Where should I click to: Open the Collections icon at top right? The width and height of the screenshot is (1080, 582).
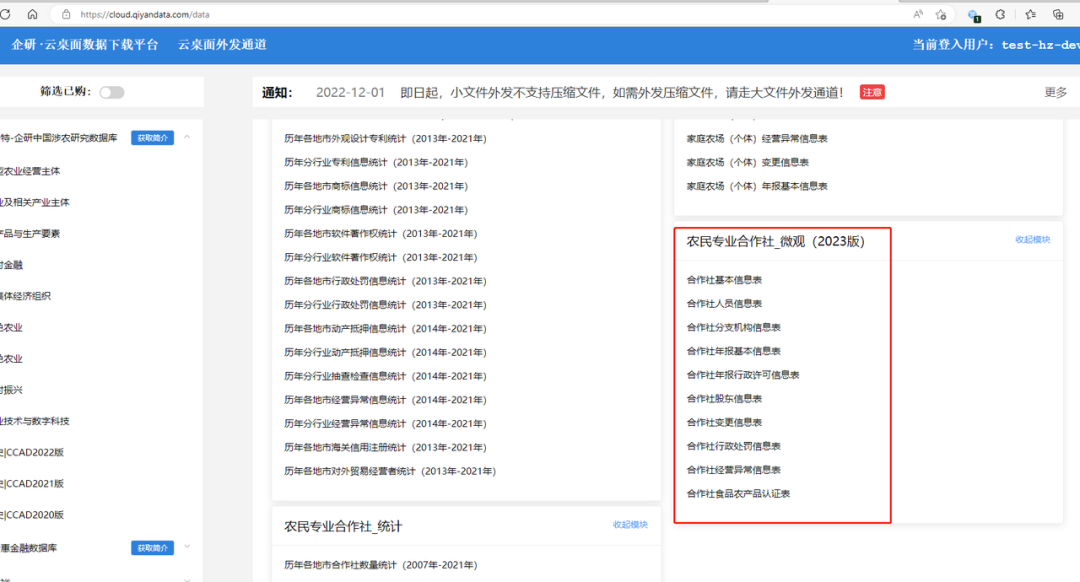(x=1058, y=14)
